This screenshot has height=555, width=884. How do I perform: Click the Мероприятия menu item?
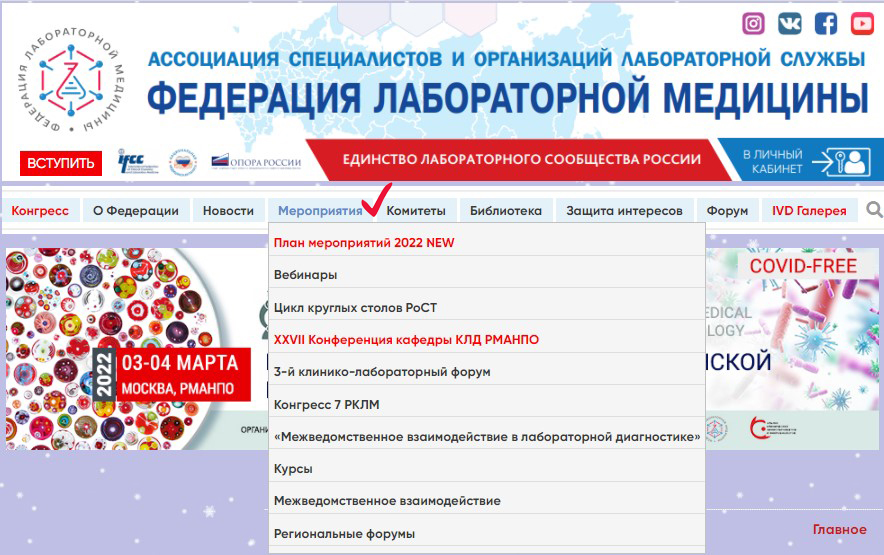coord(320,210)
